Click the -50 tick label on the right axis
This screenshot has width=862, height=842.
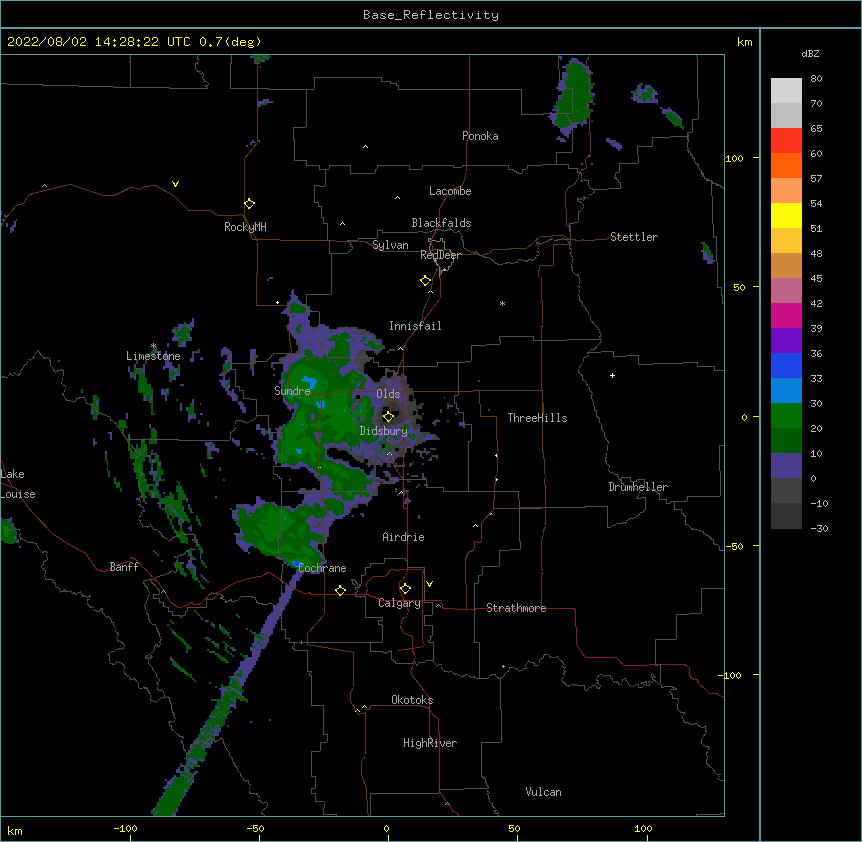(734, 546)
